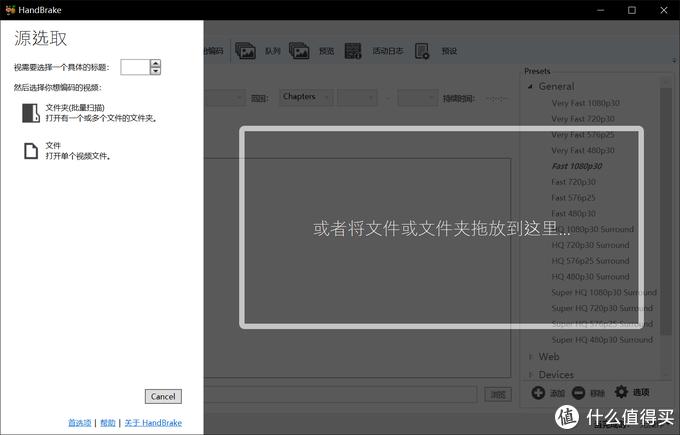The height and width of the screenshot is (435, 680).
Task: Click the title number input box
Action: point(135,67)
